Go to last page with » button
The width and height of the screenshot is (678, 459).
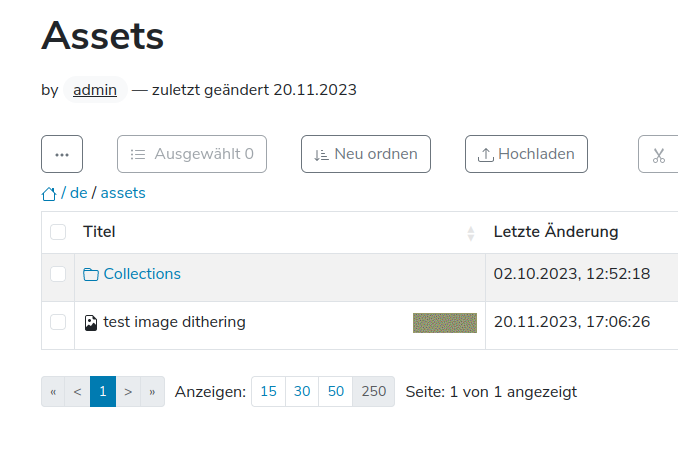152,392
